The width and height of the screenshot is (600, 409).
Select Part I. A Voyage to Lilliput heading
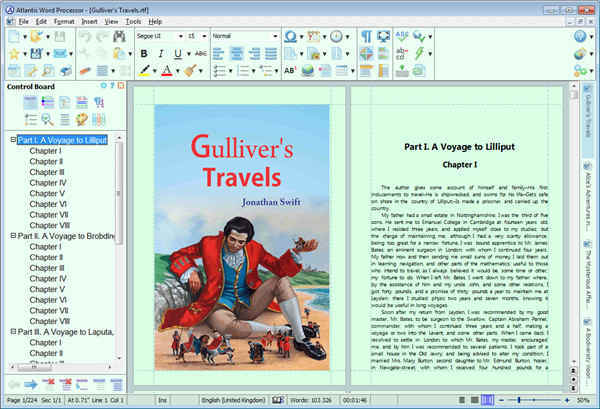coord(62,140)
